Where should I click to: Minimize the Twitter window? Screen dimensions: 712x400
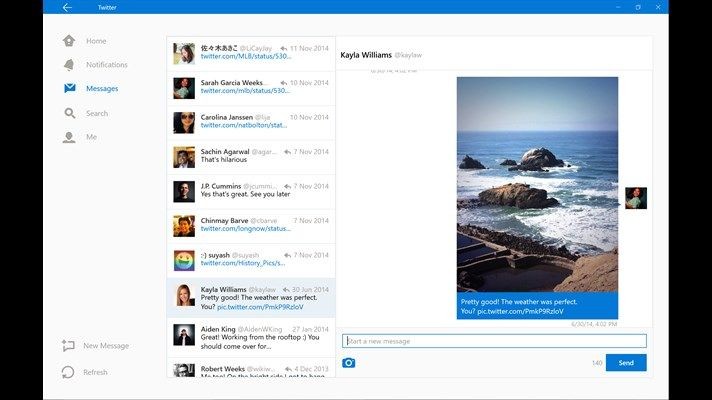(618, 7)
